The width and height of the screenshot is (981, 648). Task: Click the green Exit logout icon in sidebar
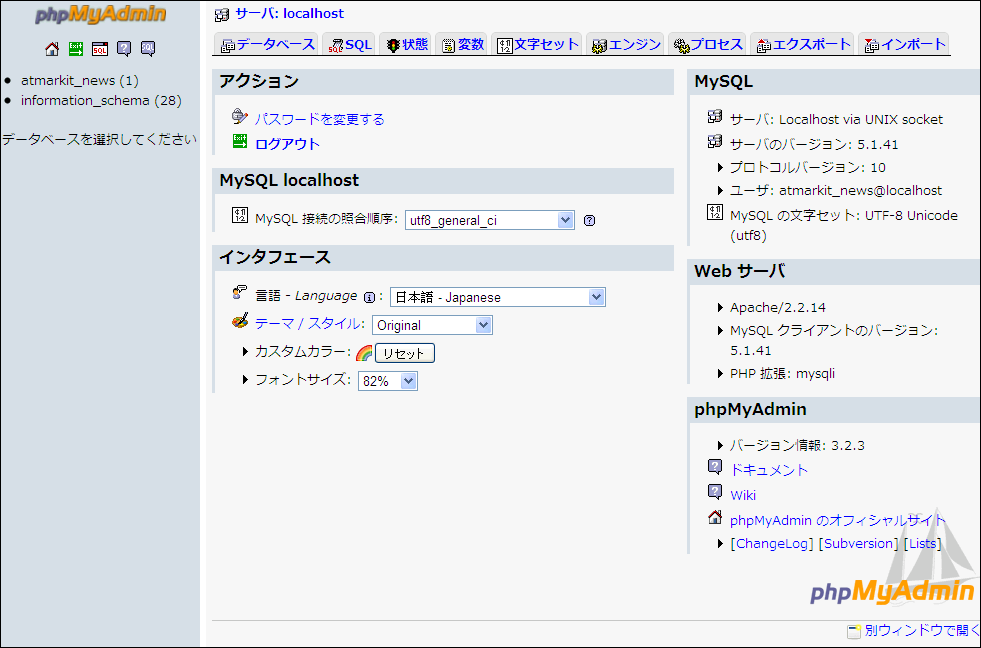tap(76, 49)
